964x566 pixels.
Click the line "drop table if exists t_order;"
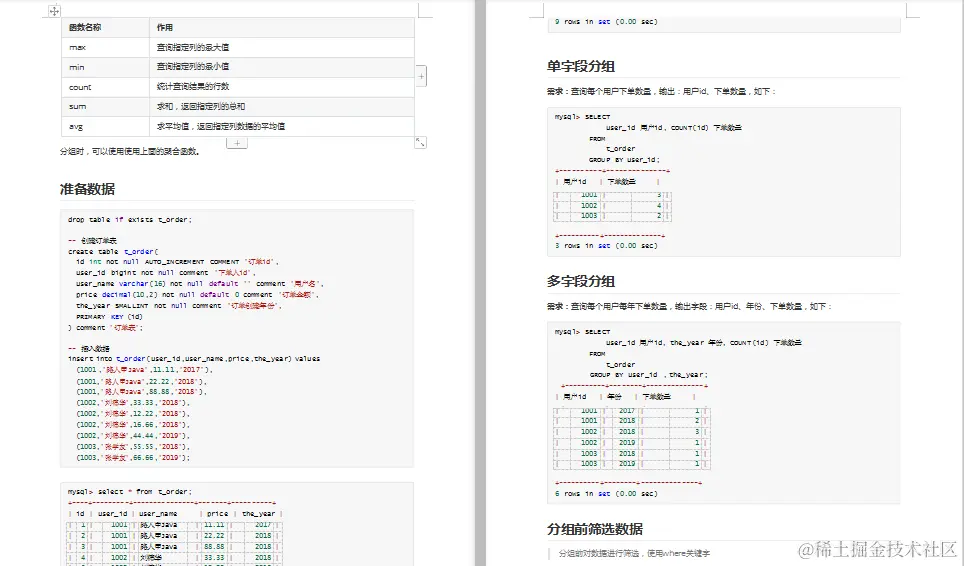(x=130, y=219)
